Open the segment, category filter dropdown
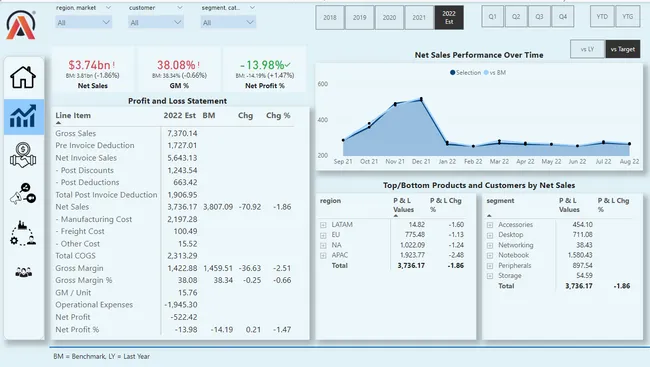650x367 pixels. click(228, 22)
